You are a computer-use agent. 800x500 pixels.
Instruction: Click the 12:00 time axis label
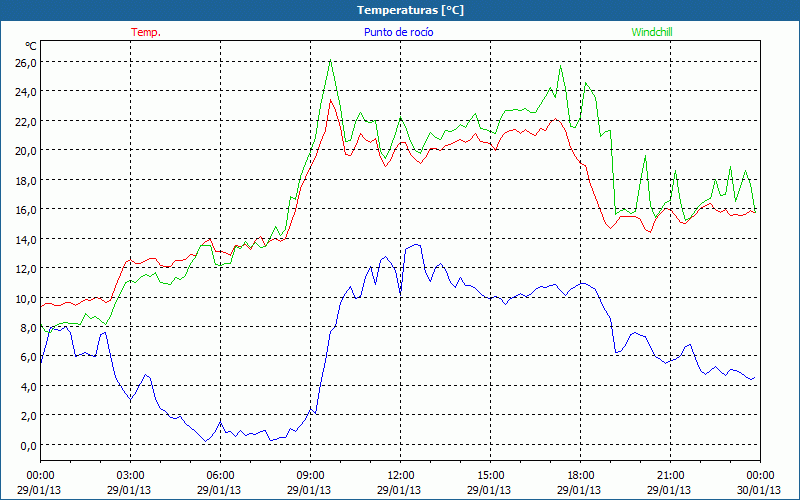pyautogui.click(x=401, y=476)
